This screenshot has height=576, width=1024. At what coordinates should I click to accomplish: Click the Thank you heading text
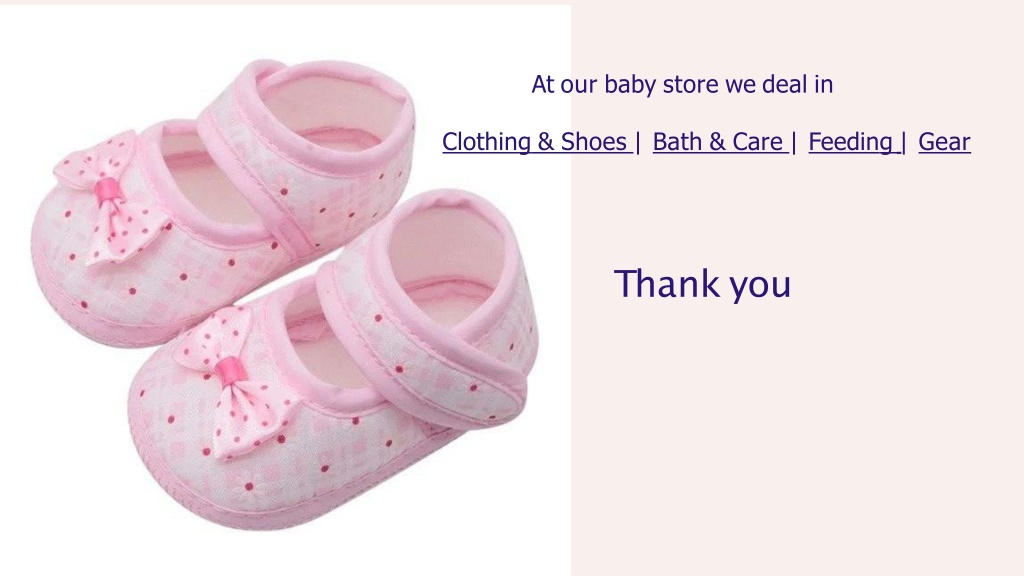tap(702, 284)
